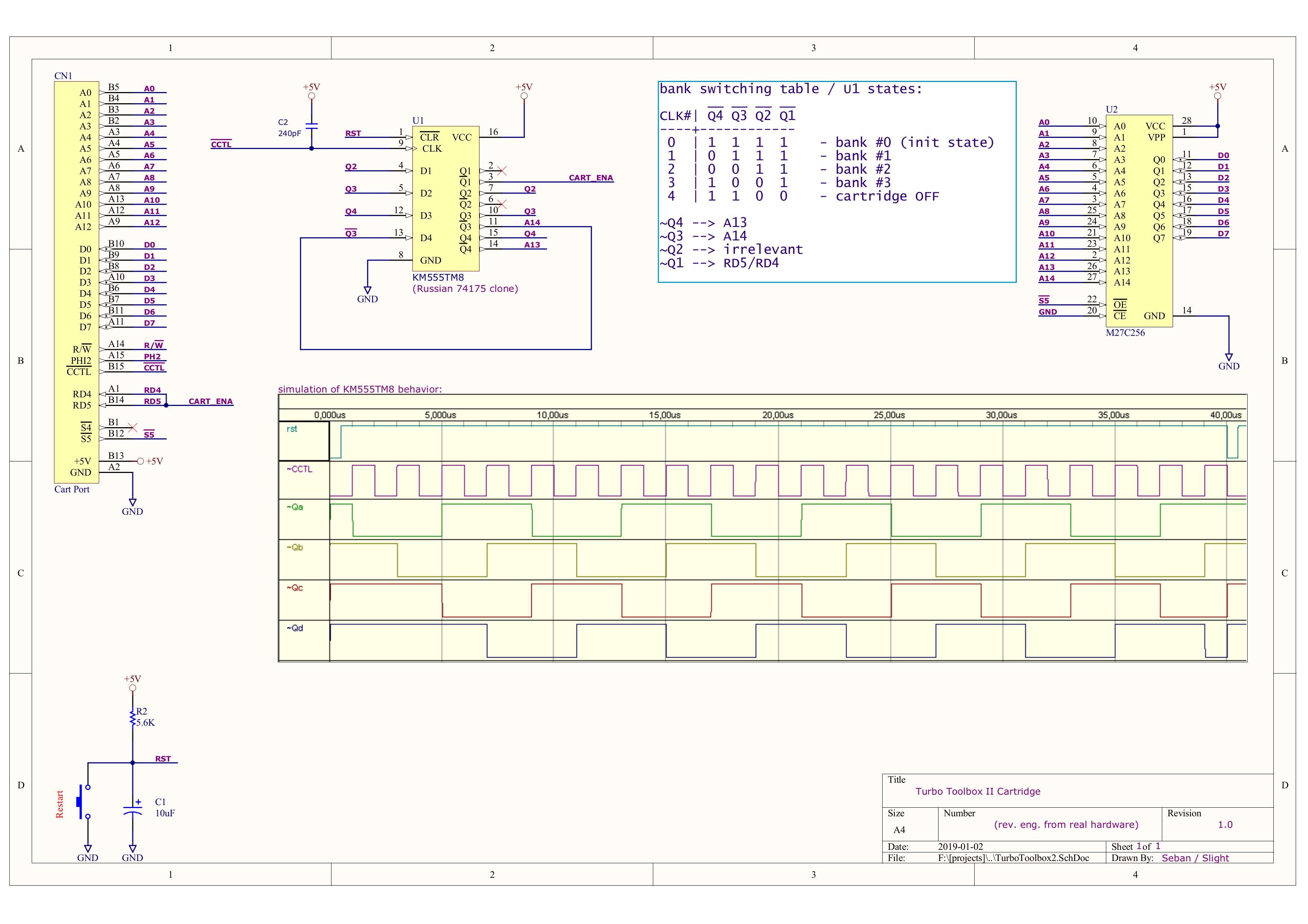Click the Turbo Toolbox II Cartridge title
Screen dimensions: 1308x924
point(978,791)
